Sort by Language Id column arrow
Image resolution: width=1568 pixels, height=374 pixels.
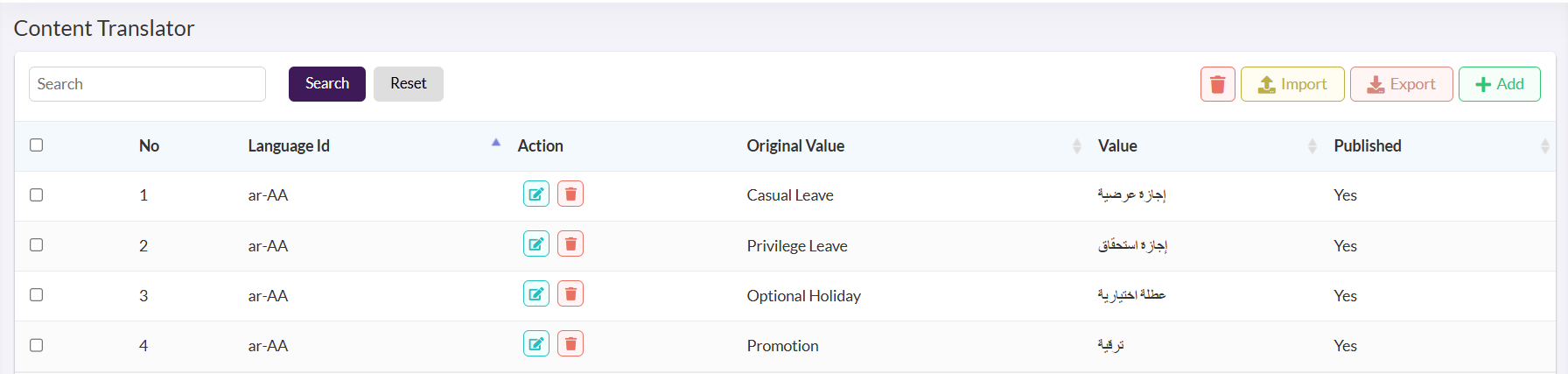coord(496,142)
